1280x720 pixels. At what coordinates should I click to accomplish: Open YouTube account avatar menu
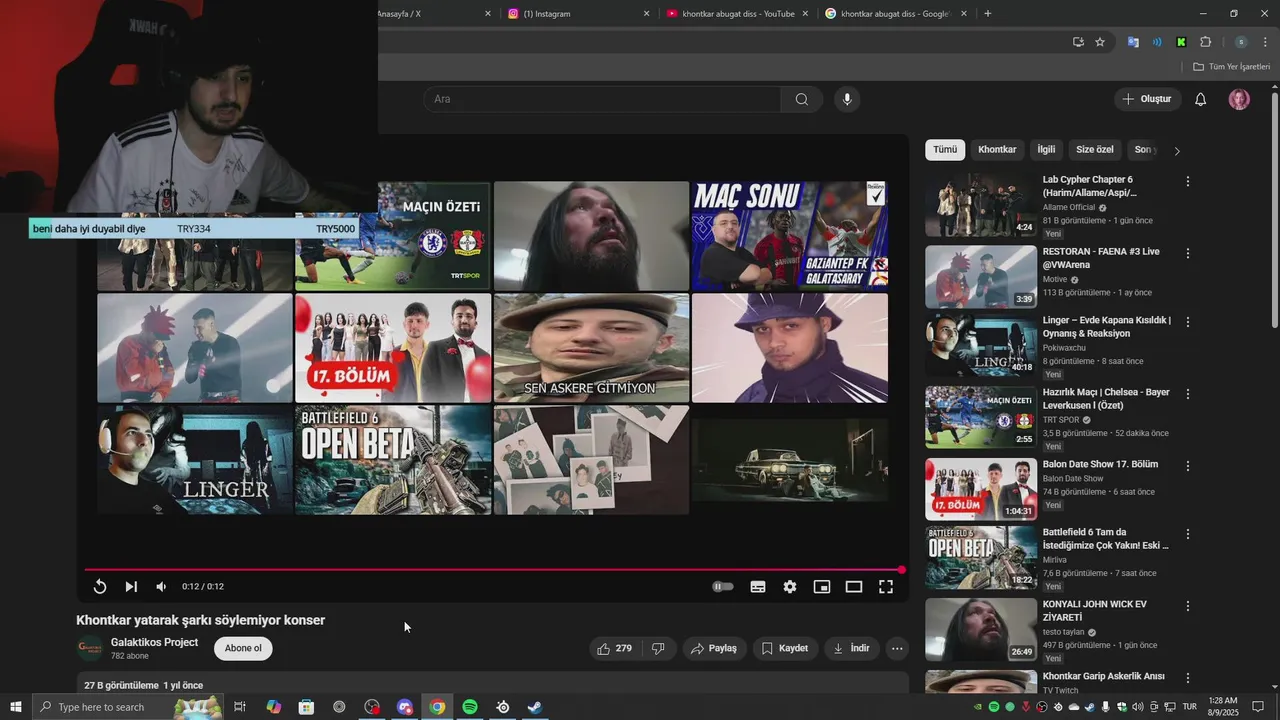coord(1239,99)
